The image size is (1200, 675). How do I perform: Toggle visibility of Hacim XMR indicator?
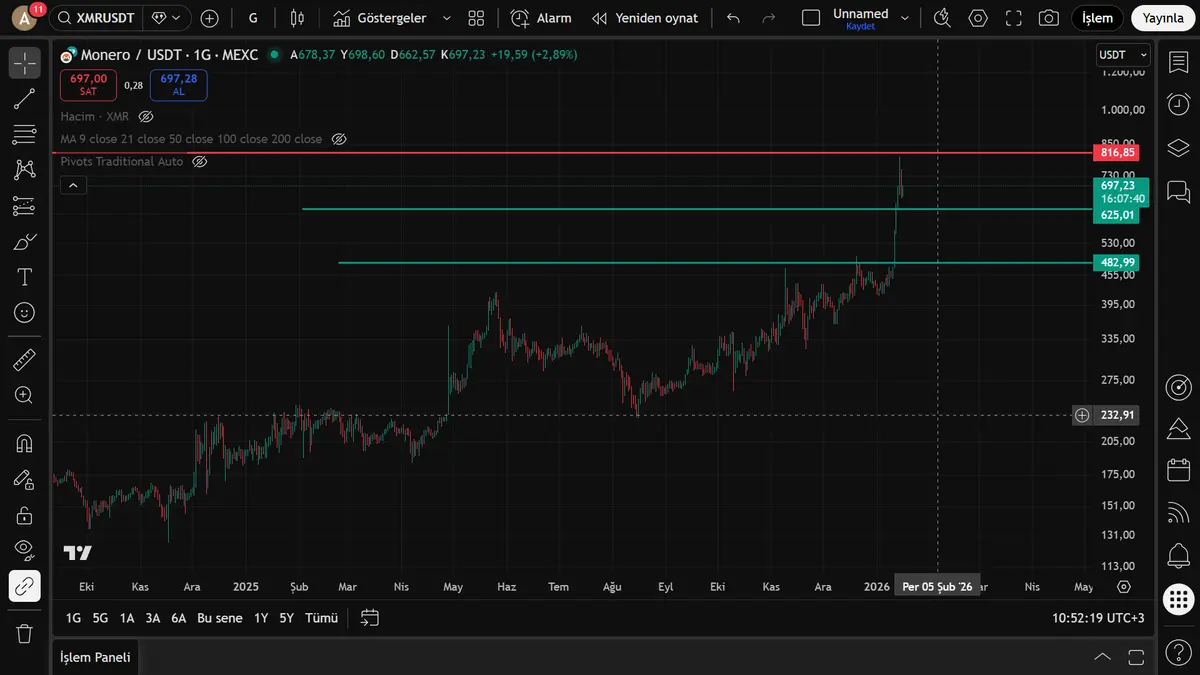pos(146,117)
